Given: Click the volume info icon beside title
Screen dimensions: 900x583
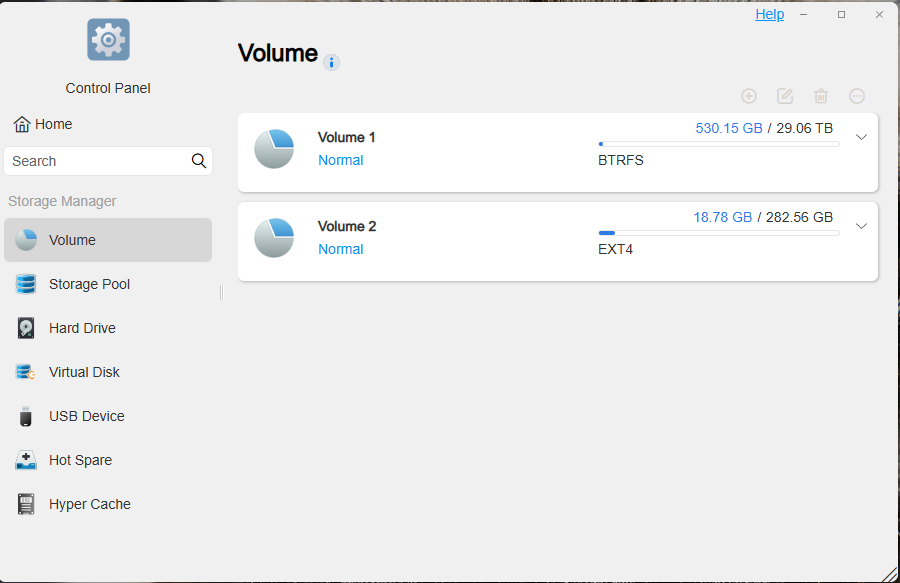Looking at the screenshot, I should click(331, 62).
